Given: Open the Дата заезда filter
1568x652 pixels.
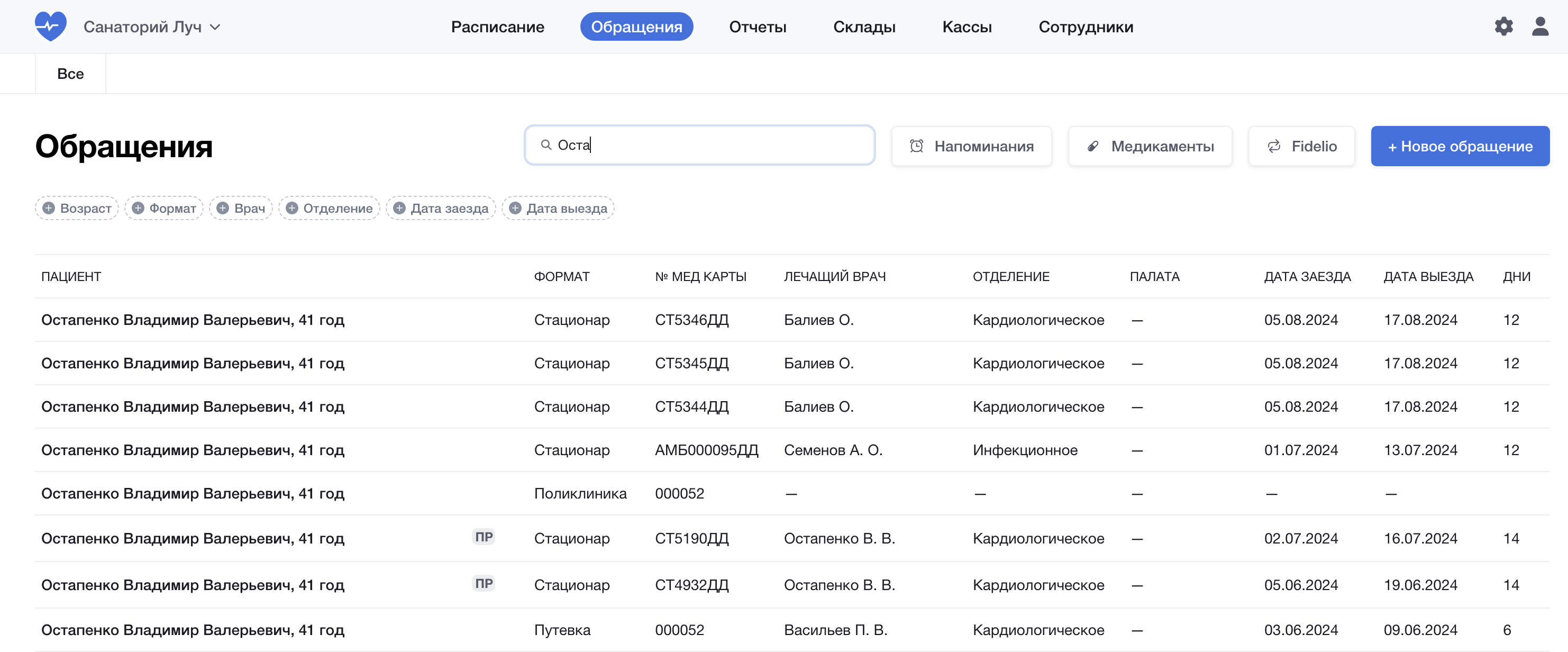Looking at the screenshot, I should coord(440,208).
